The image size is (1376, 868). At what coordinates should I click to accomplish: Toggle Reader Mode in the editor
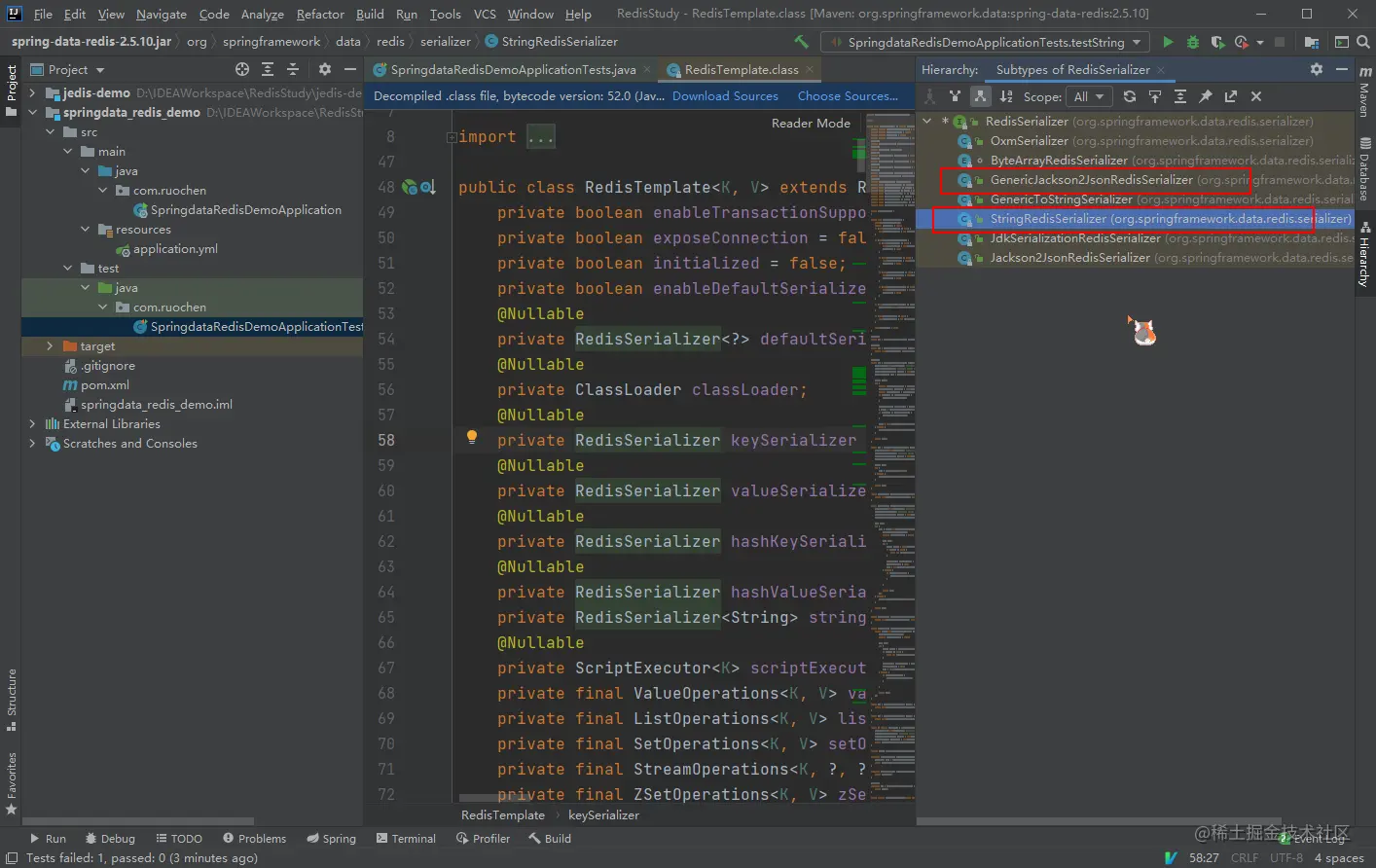(810, 123)
